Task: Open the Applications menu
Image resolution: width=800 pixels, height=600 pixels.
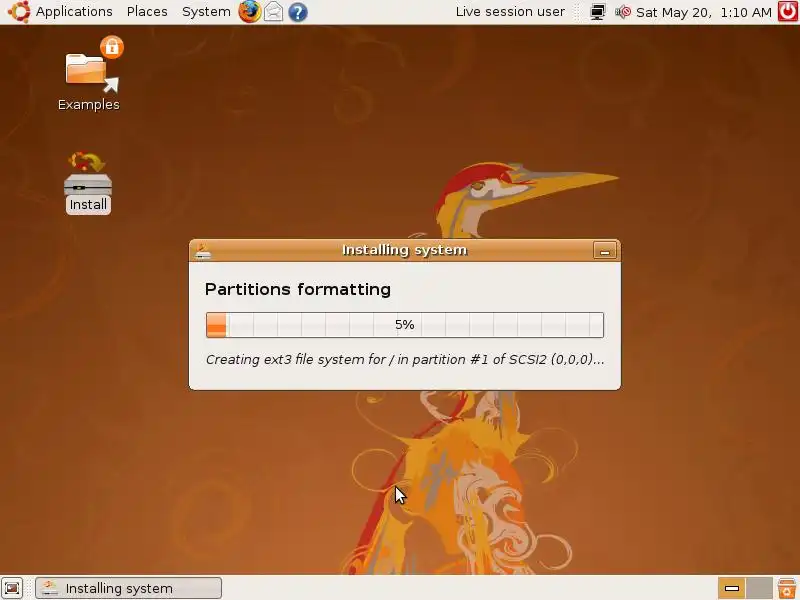Action: (74, 12)
